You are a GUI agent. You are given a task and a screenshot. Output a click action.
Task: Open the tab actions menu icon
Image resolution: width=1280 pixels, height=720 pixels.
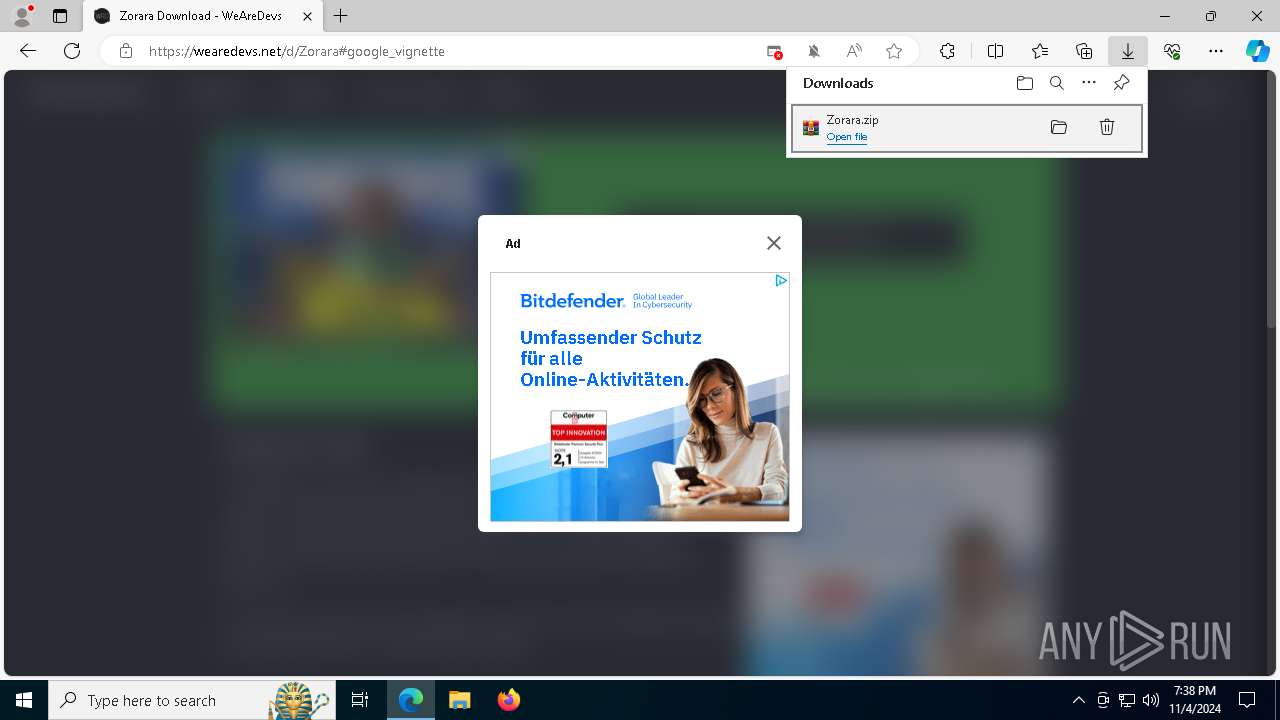[60, 16]
